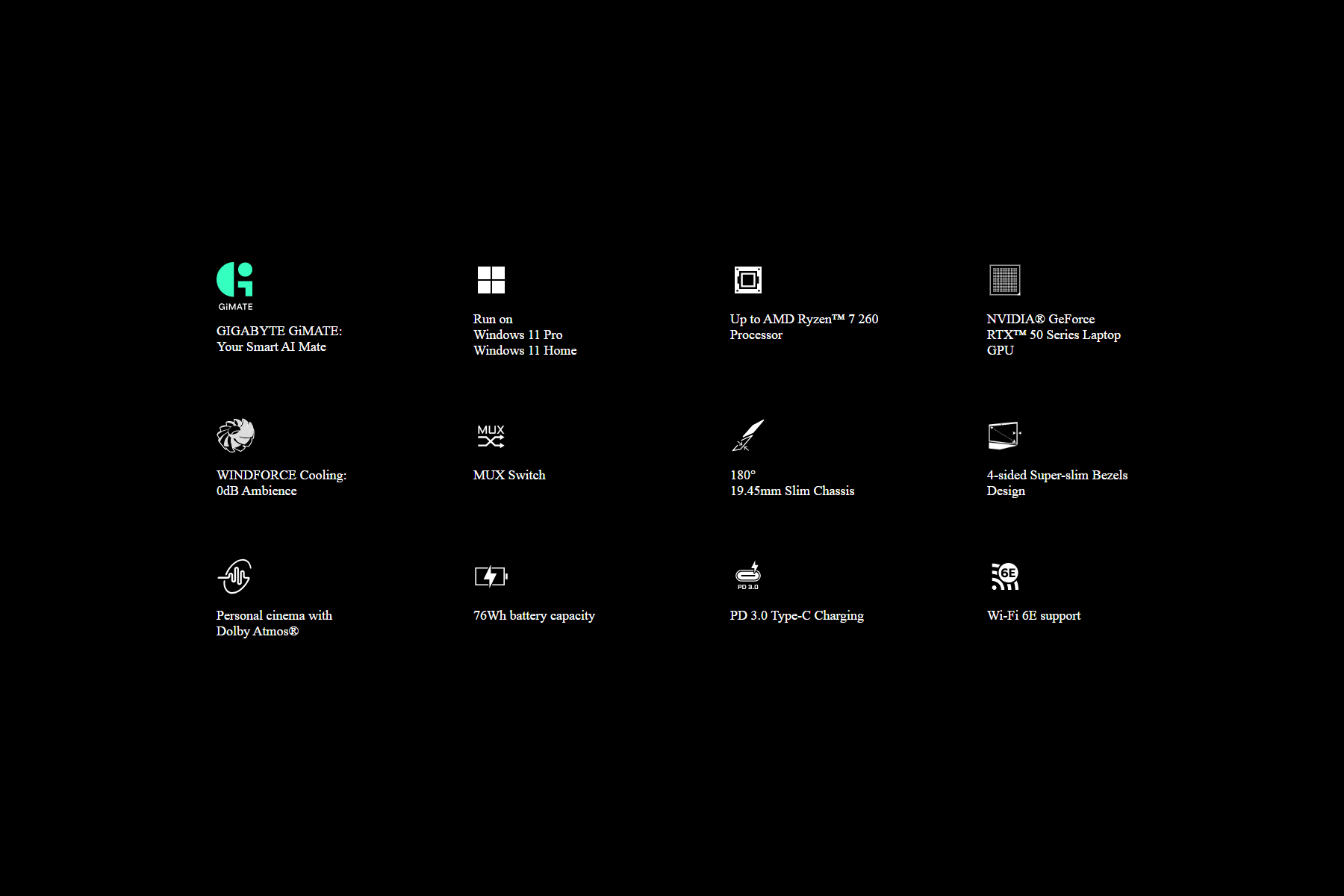This screenshot has width=1344, height=896.
Task: Click '4-sided Super-slim Bezels Design' text
Action: (x=1057, y=483)
